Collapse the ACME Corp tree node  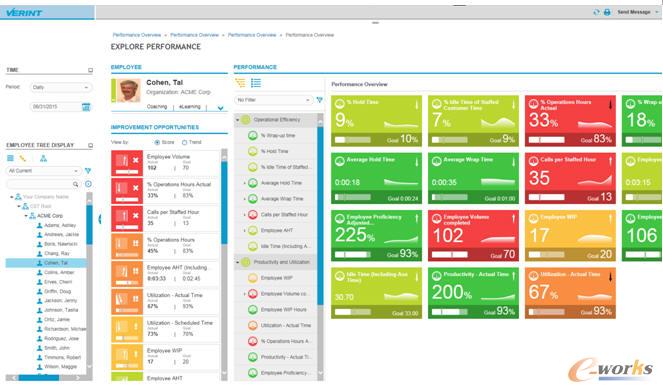click(x=26, y=216)
